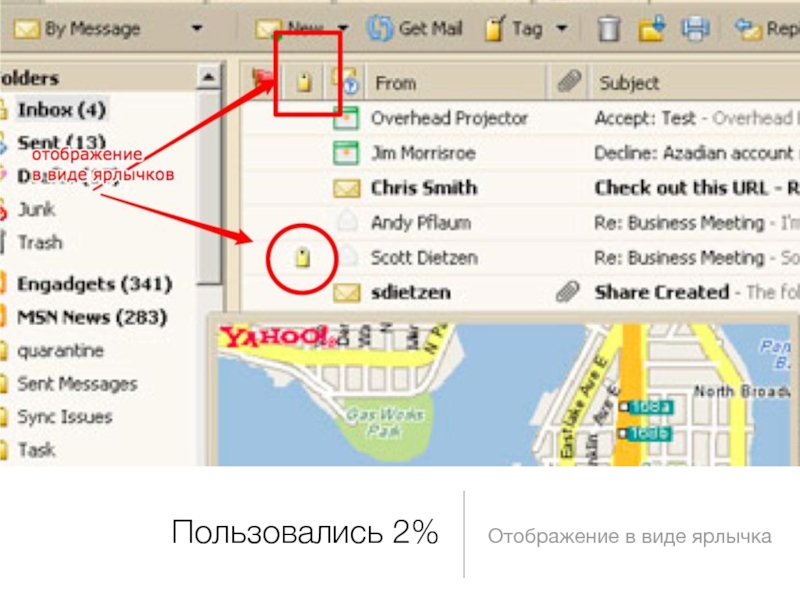Click subject 'Accept: Test'
This screenshot has width=800, height=600.
[x=645, y=118]
